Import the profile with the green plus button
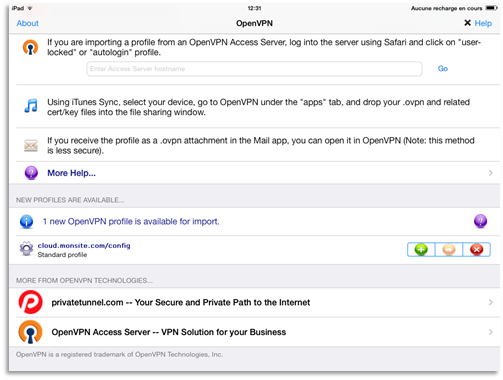503x380 pixels. coord(421,249)
